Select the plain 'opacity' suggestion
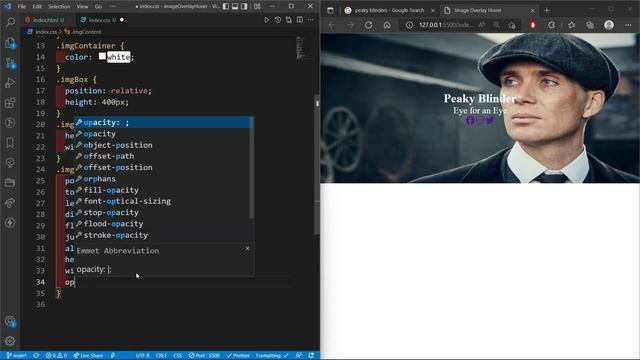This screenshot has width=640, height=360. pyautogui.click(x=164, y=134)
